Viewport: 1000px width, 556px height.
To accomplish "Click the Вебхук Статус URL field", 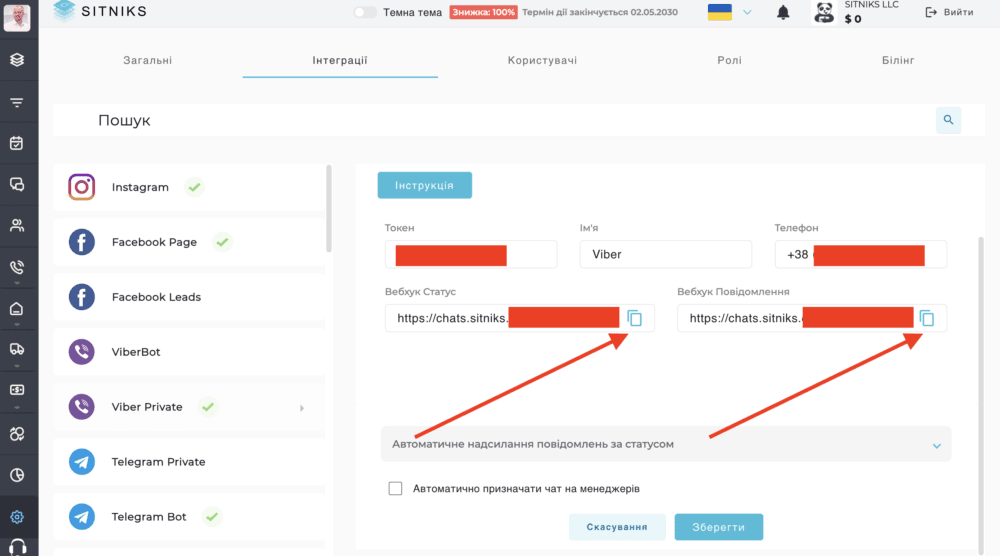I will point(520,318).
